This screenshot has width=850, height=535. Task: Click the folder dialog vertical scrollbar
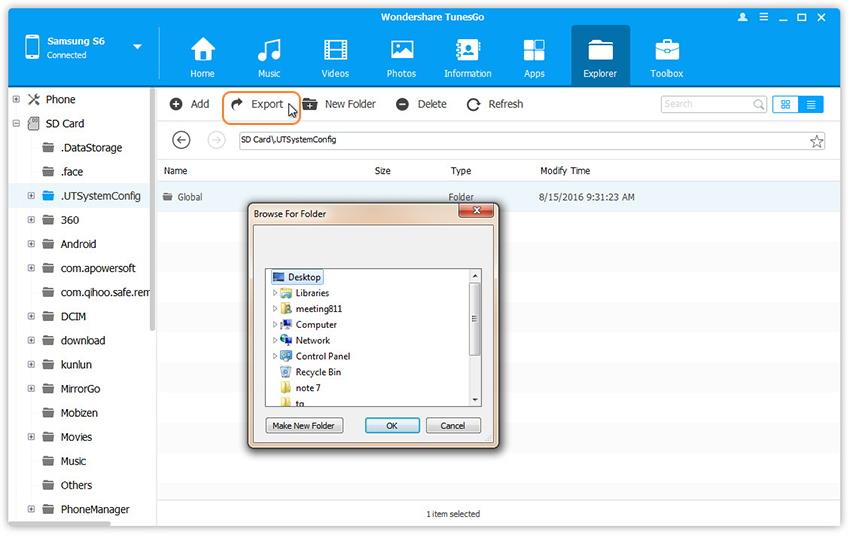point(475,320)
